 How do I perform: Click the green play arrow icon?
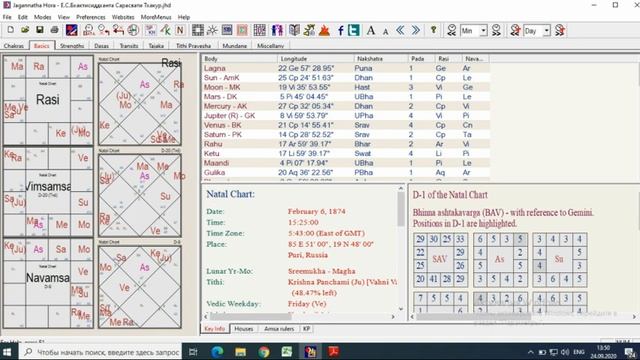(242, 30)
